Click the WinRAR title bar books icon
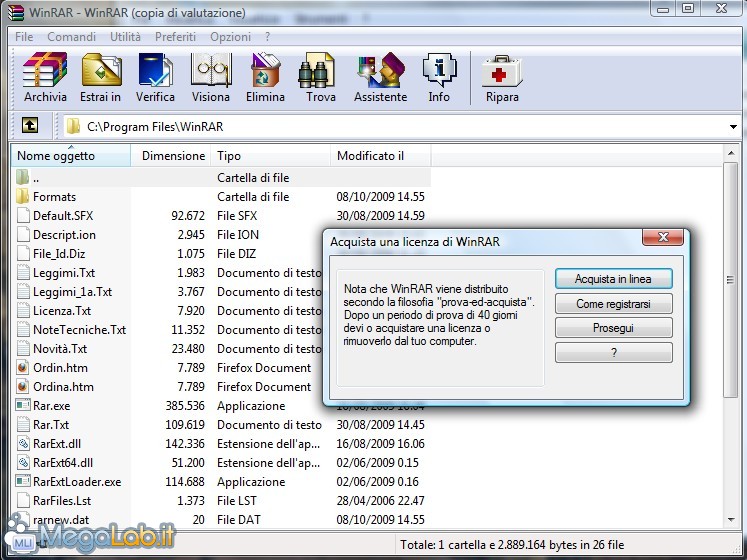This screenshot has width=747, height=560. 15,12
